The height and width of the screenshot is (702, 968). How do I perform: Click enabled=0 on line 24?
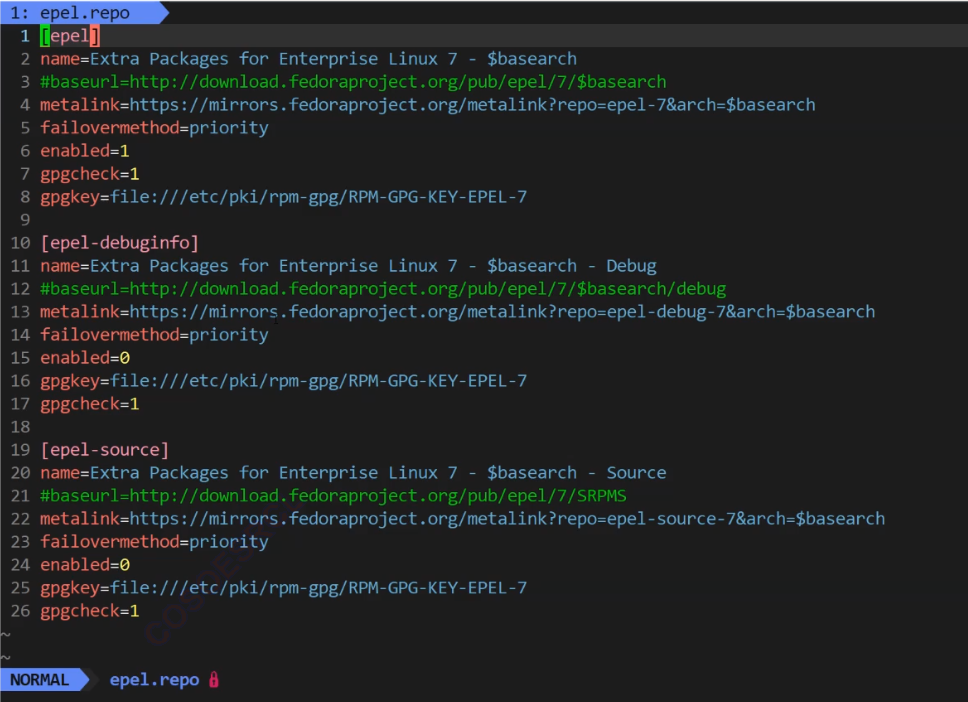[85, 564]
